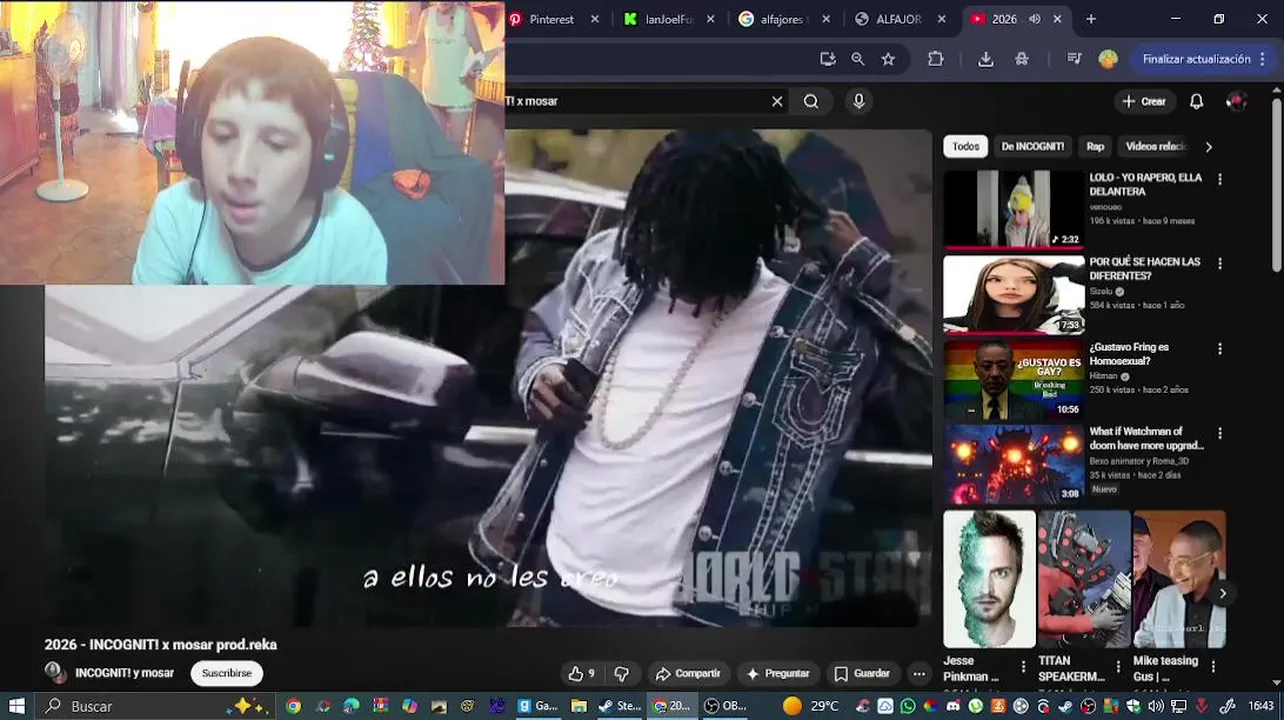Open Gustavo Fring es Homosexual thumbnail

1013,379
